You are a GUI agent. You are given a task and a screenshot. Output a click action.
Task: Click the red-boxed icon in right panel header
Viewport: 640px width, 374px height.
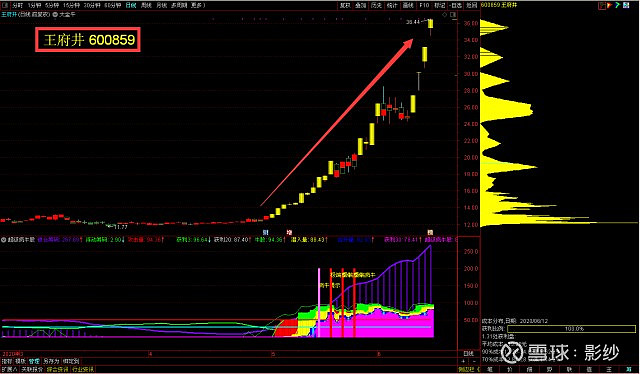pos(602,5)
